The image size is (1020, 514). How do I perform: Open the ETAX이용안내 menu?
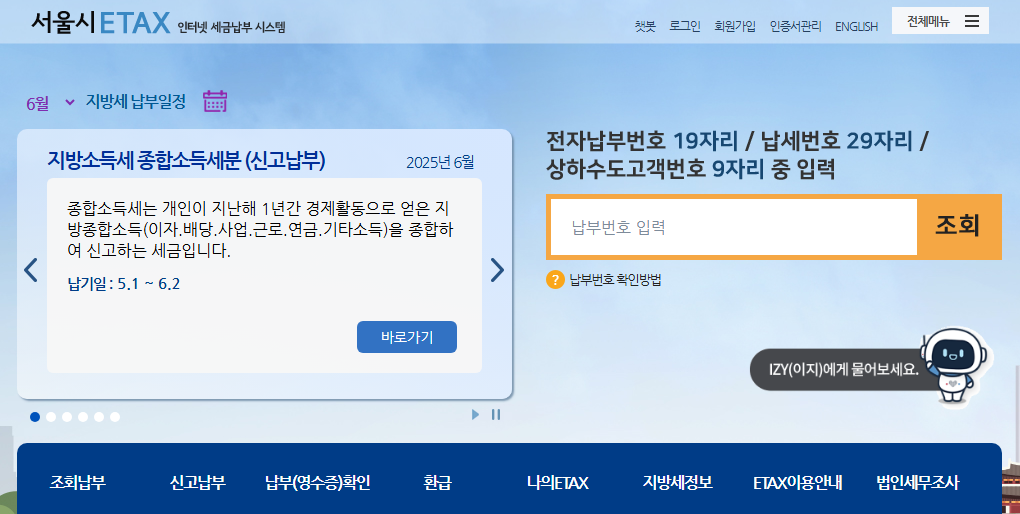[x=798, y=483]
